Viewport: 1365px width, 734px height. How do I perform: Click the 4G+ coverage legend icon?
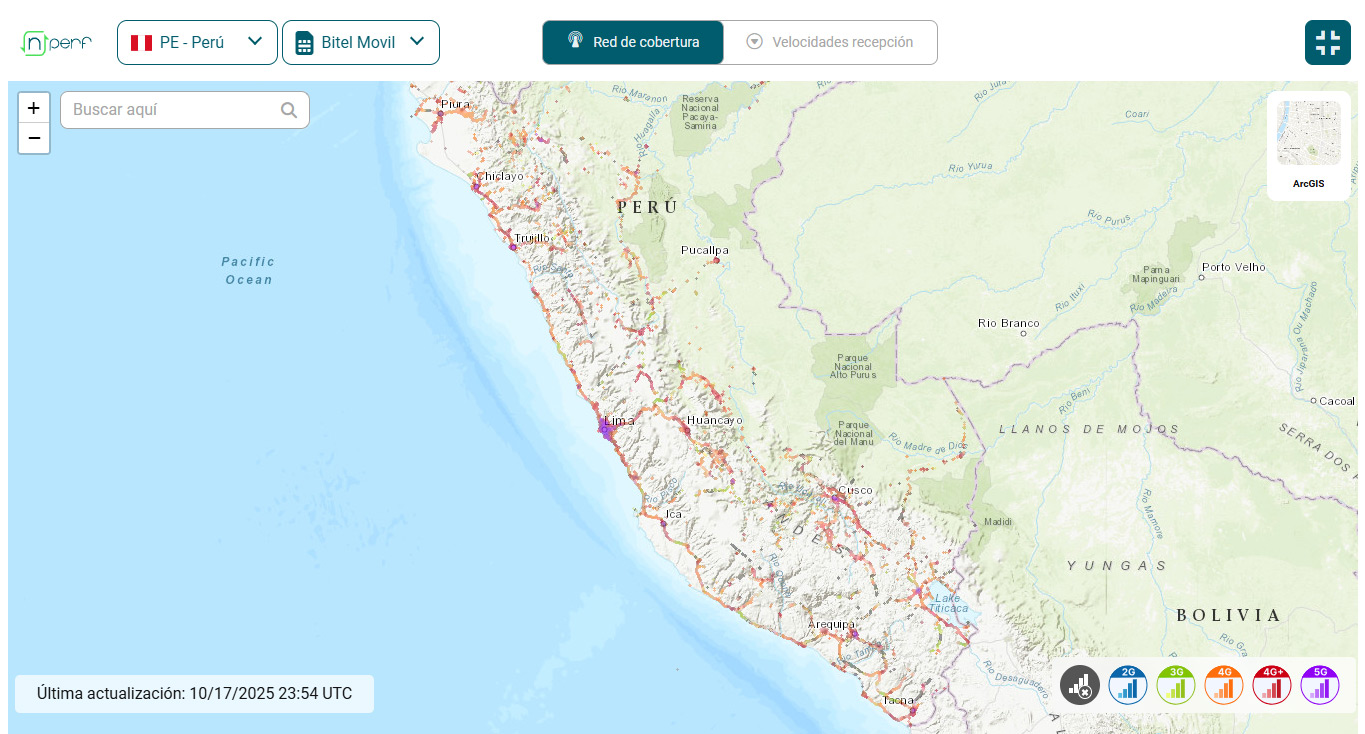click(1272, 685)
